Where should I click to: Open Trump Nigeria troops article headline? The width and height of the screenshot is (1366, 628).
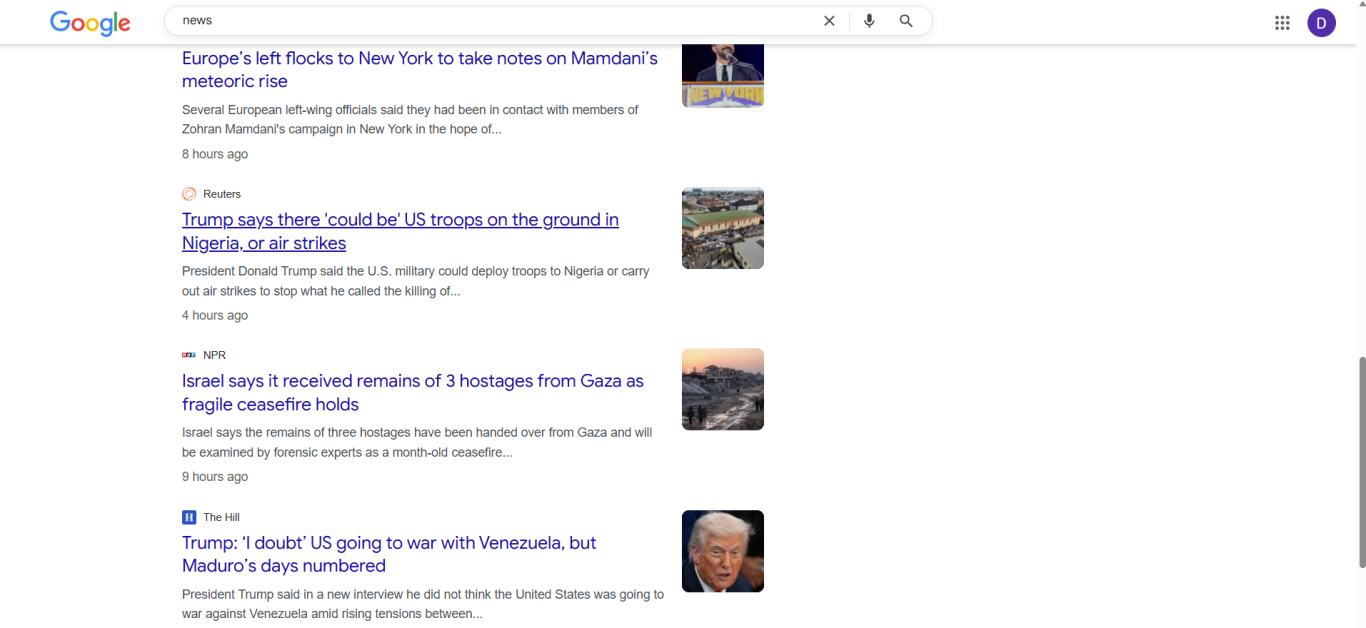[400, 231]
